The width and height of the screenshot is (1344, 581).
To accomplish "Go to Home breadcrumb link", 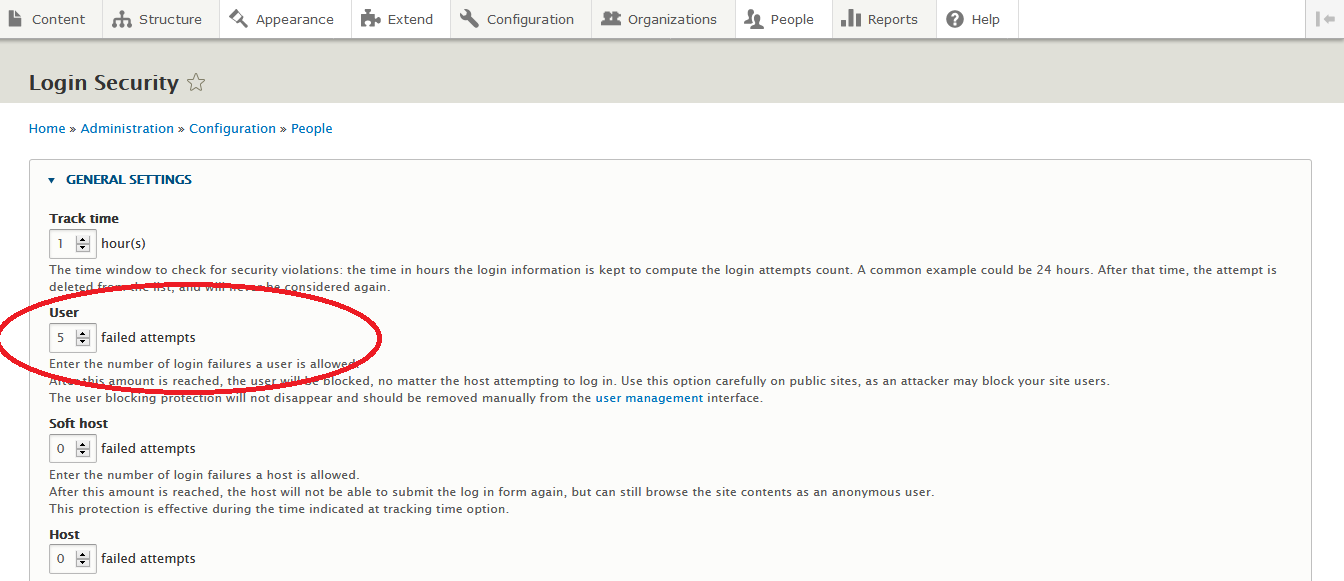I will click(x=47, y=128).
